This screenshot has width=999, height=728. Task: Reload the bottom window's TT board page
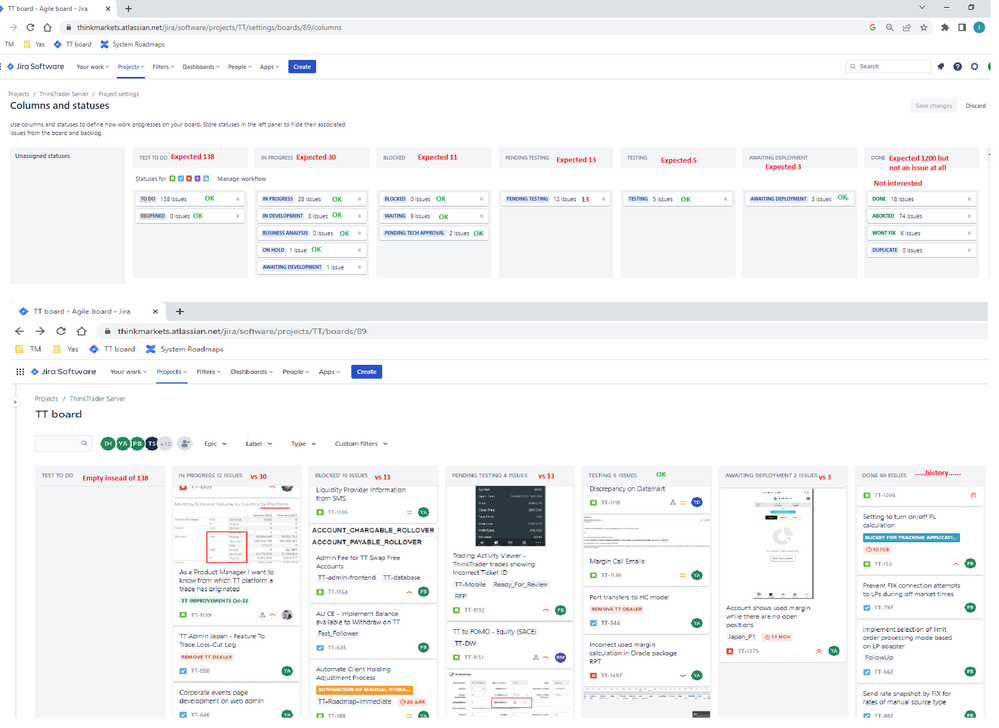tap(61, 331)
